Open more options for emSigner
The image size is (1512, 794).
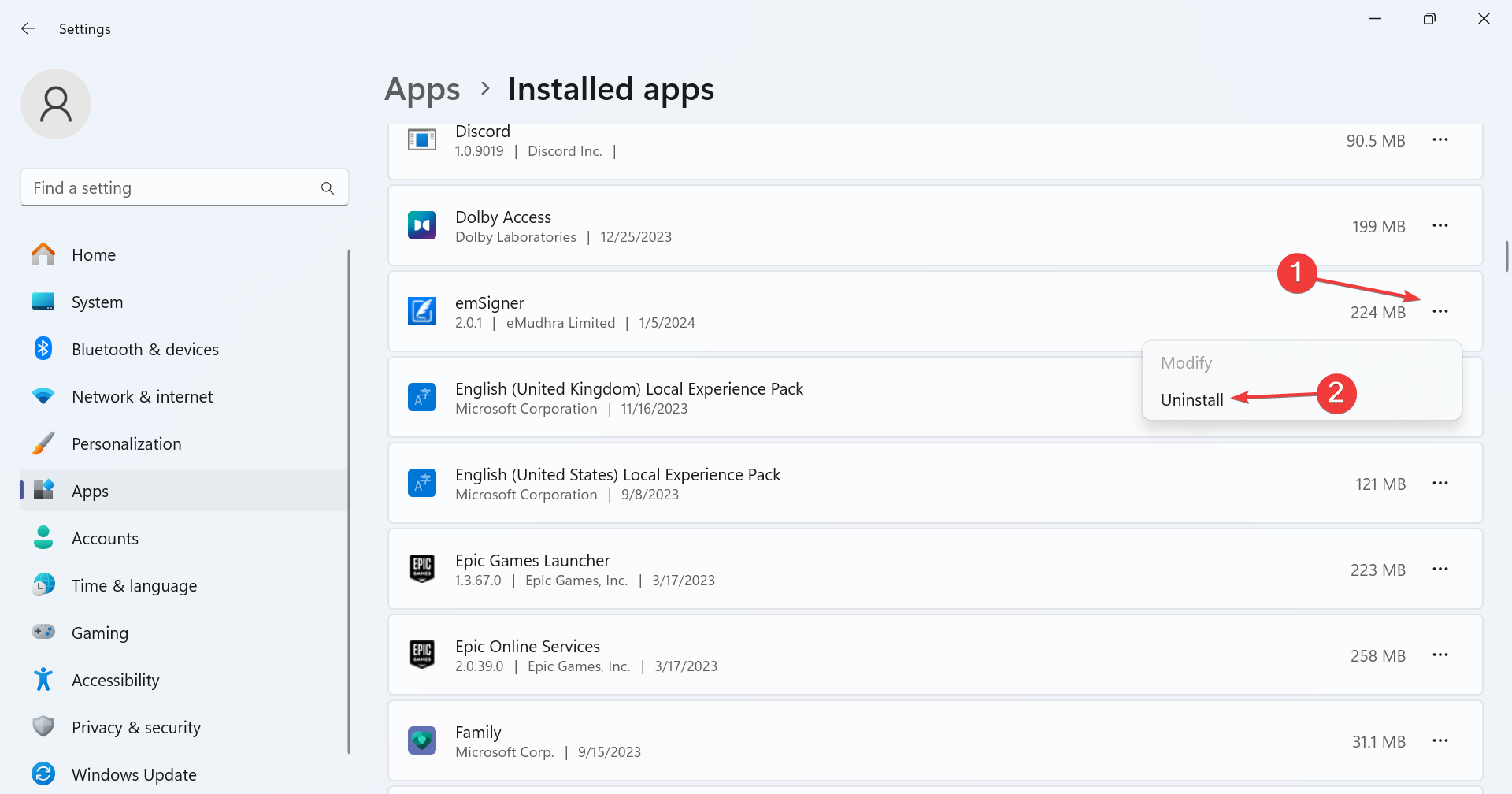coord(1440,312)
